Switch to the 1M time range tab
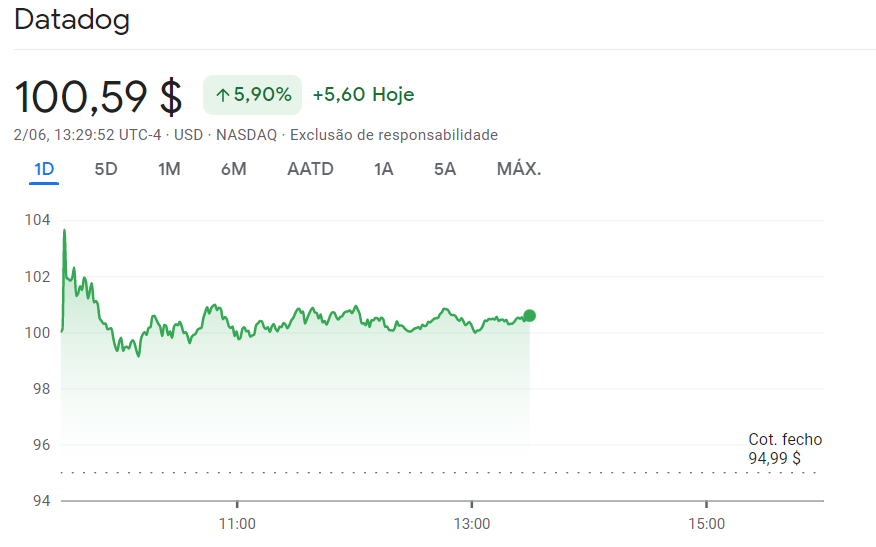Viewport: 876px width, 547px height. pyautogui.click(x=169, y=169)
